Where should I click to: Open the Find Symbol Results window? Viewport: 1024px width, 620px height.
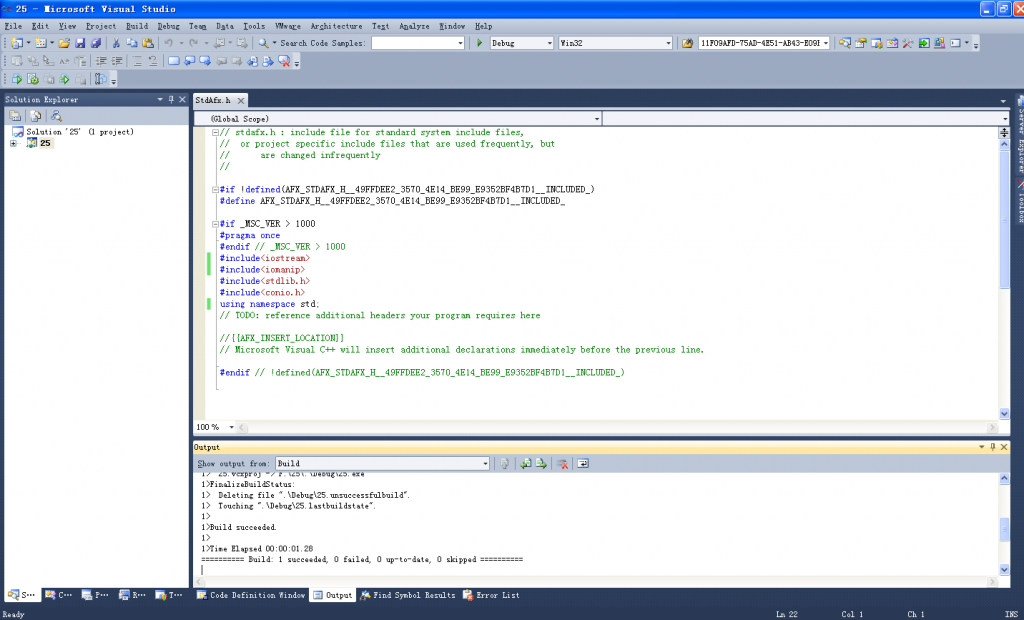click(410, 595)
